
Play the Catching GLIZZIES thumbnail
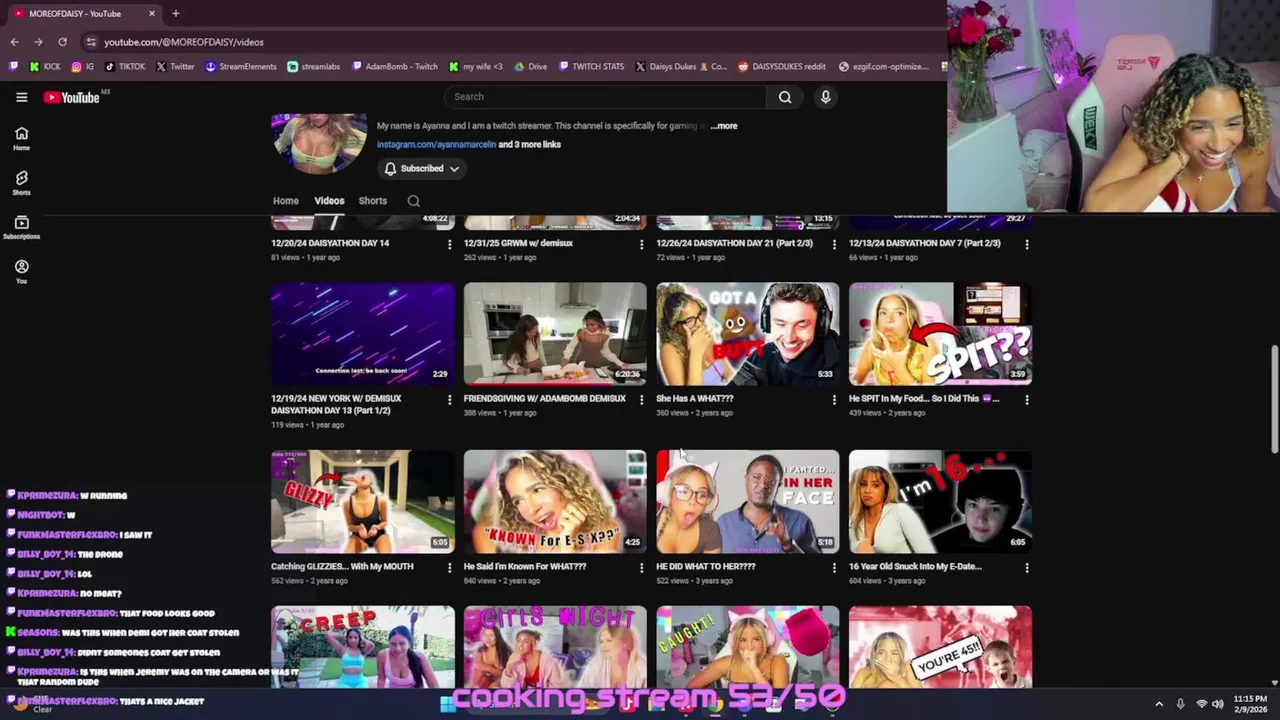point(362,502)
